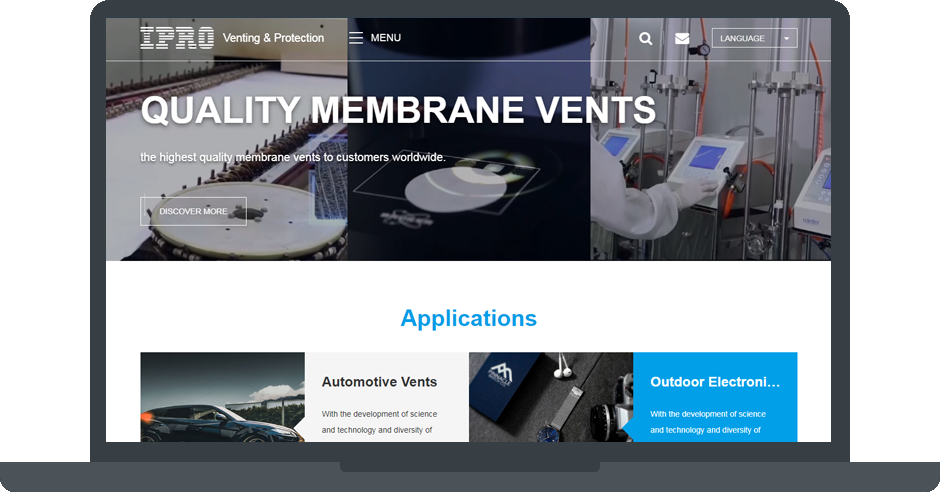Screen dimensions: 940x492
Task: Click the MENU label
Action: point(385,38)
